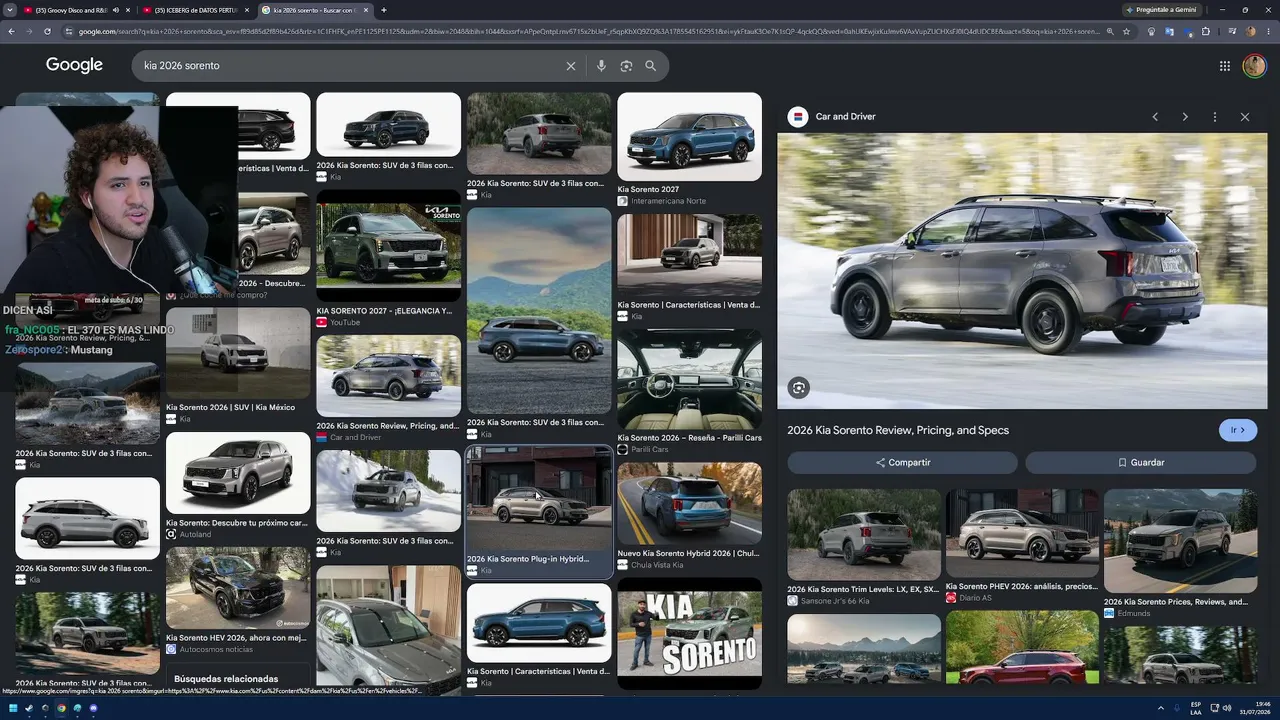1280x720 pixels.
Task: Share the image with Compartir
Action: coord(902,463)
